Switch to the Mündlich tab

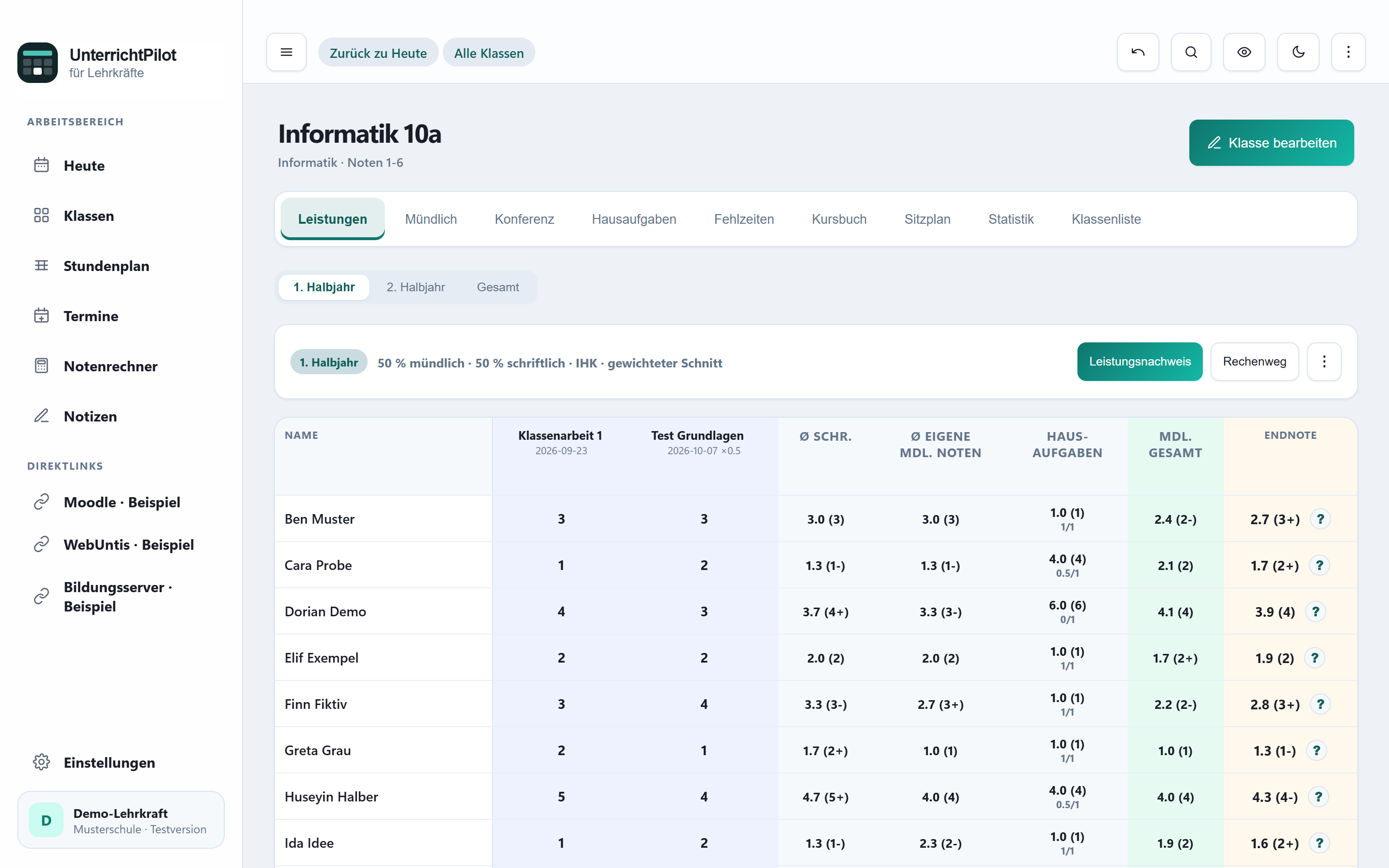tap(431, 219)
